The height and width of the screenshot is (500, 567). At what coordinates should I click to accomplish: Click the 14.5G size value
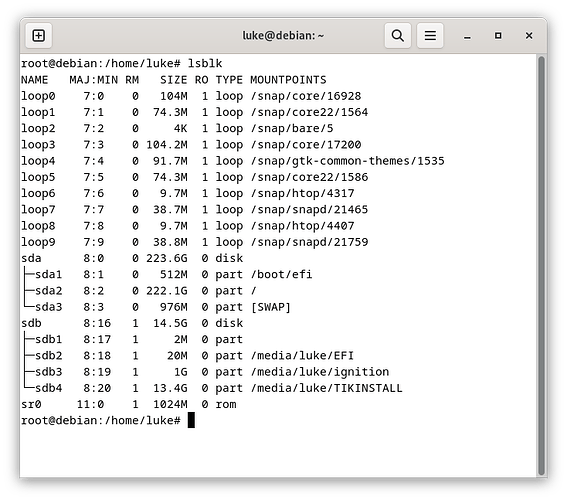[170, 323]
